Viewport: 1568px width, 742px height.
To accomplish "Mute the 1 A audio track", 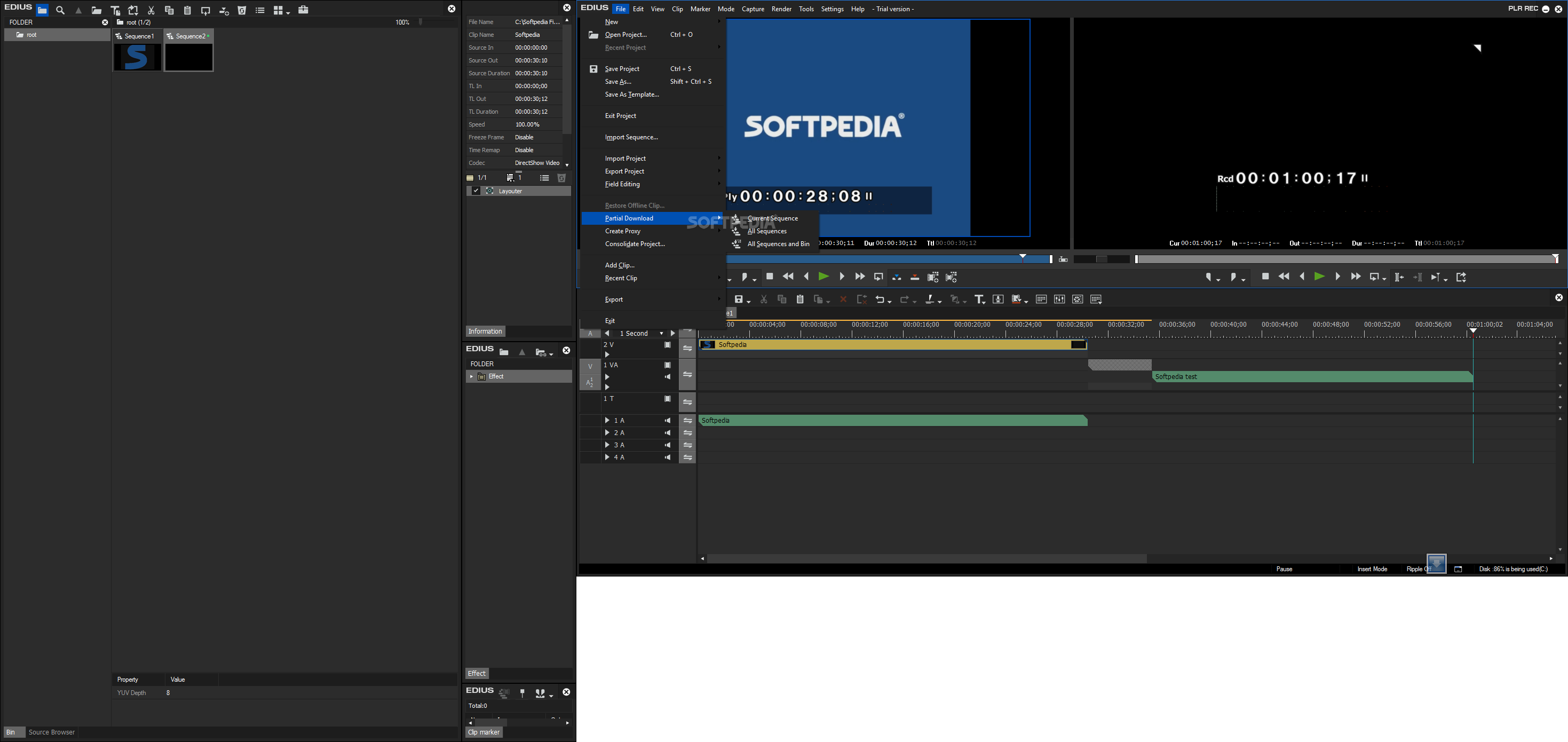I will click(668, 421).
